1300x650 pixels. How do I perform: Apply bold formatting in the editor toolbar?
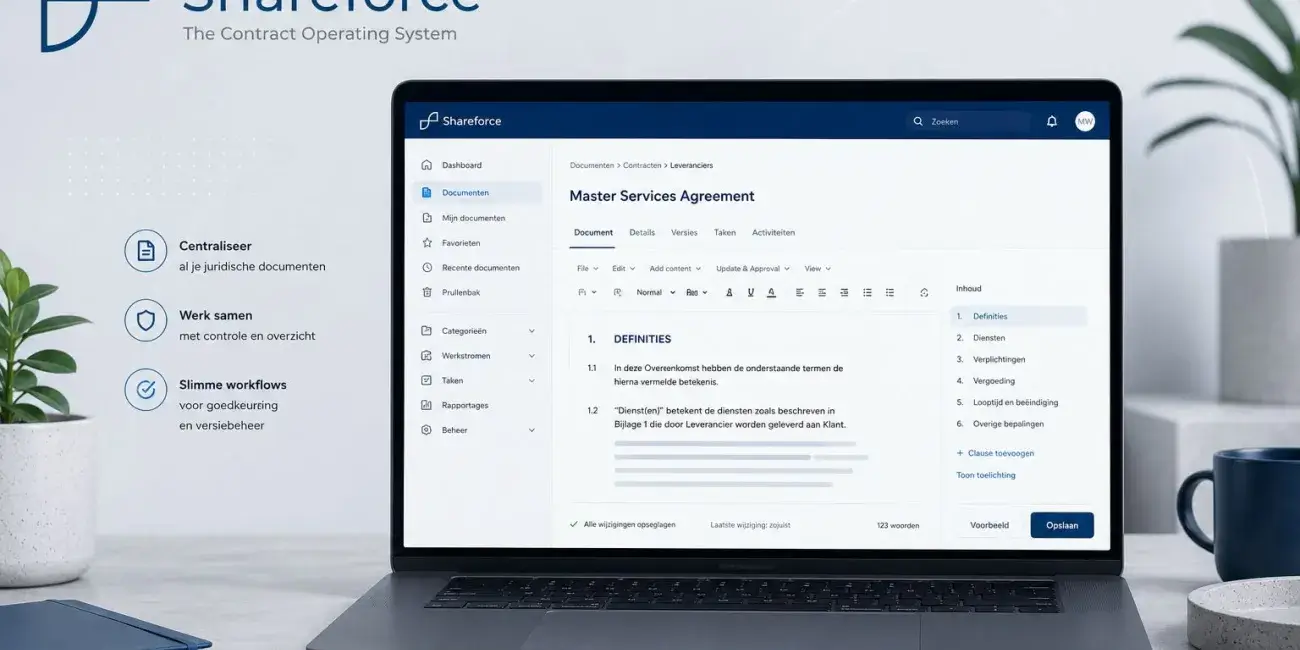pos(729,292)
